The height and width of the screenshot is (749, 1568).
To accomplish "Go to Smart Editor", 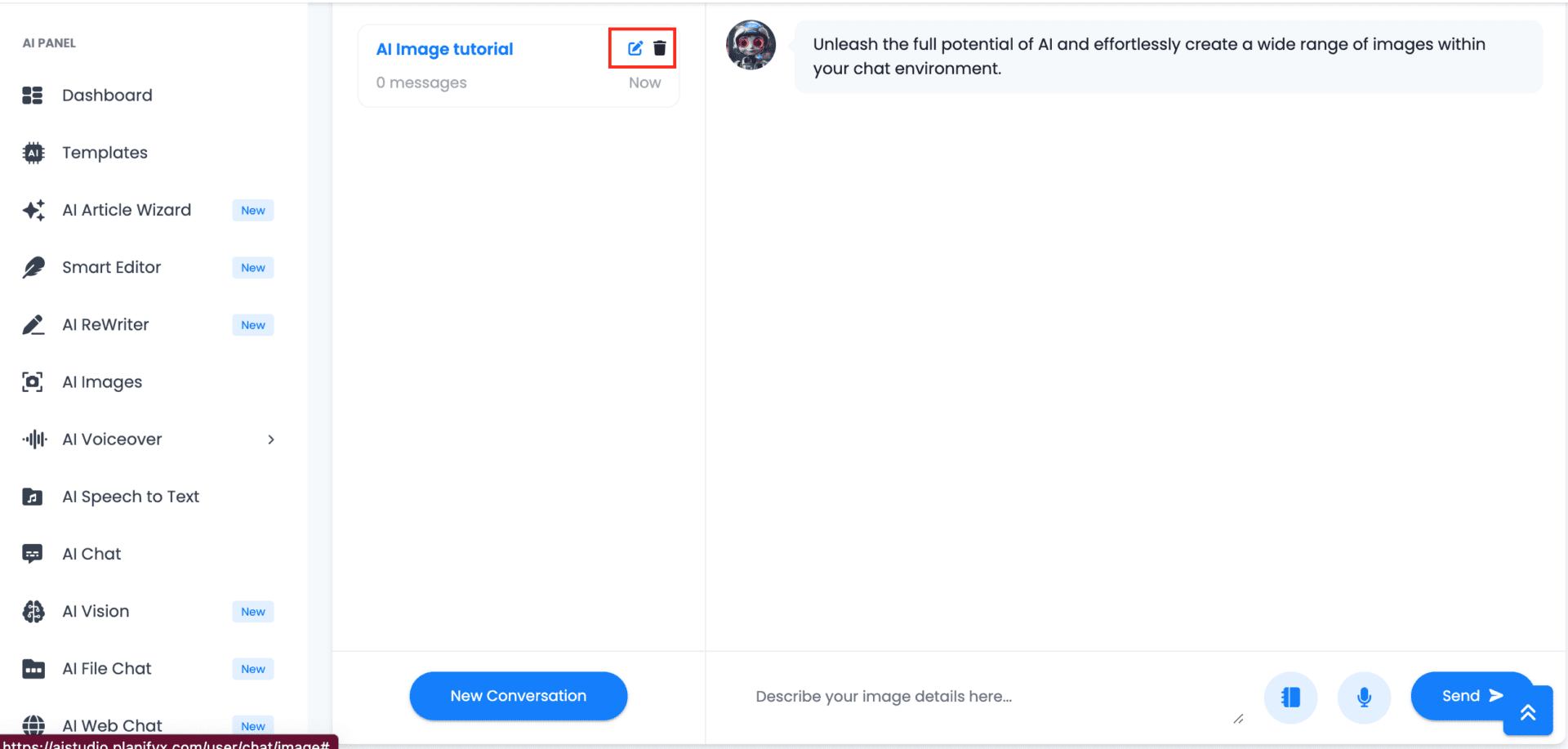I will tap(111, 267).
